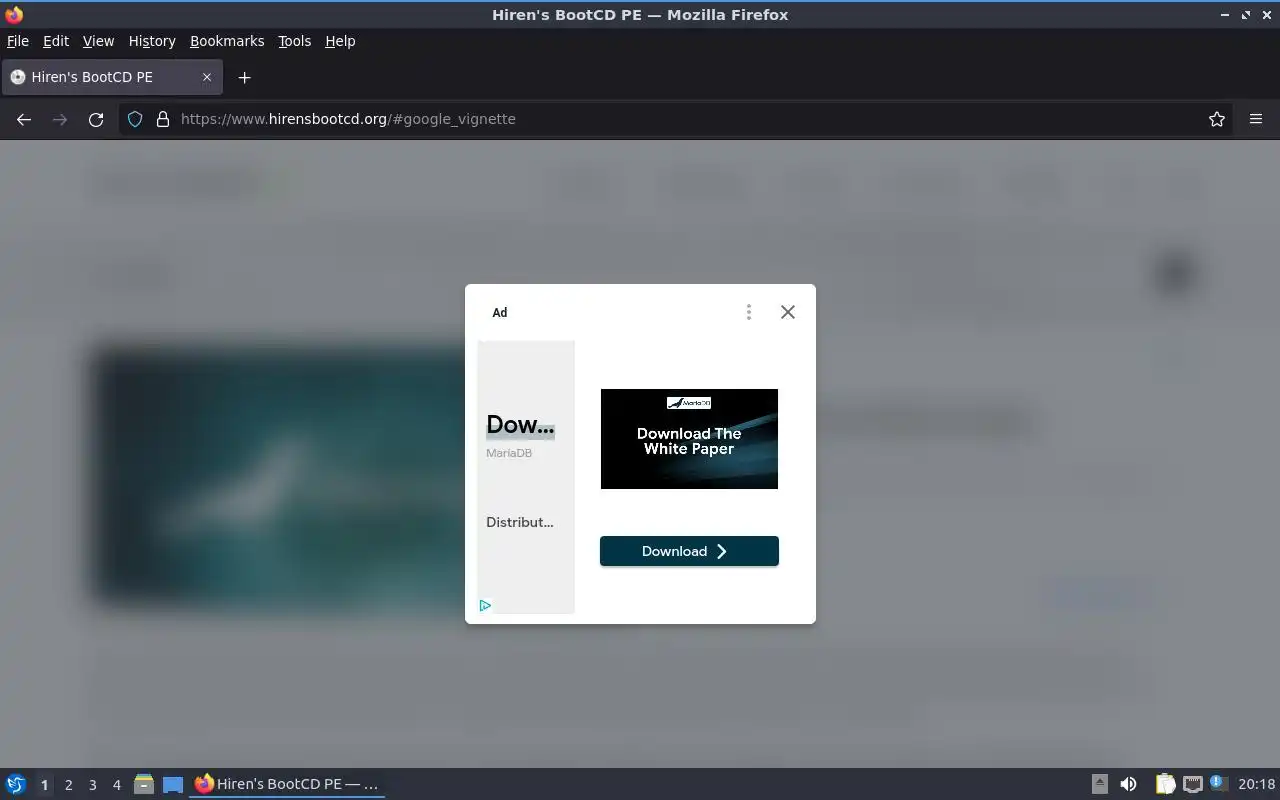Reload the current page
This screenshot has height=800, width=1280.
click(x=96, y=119)
